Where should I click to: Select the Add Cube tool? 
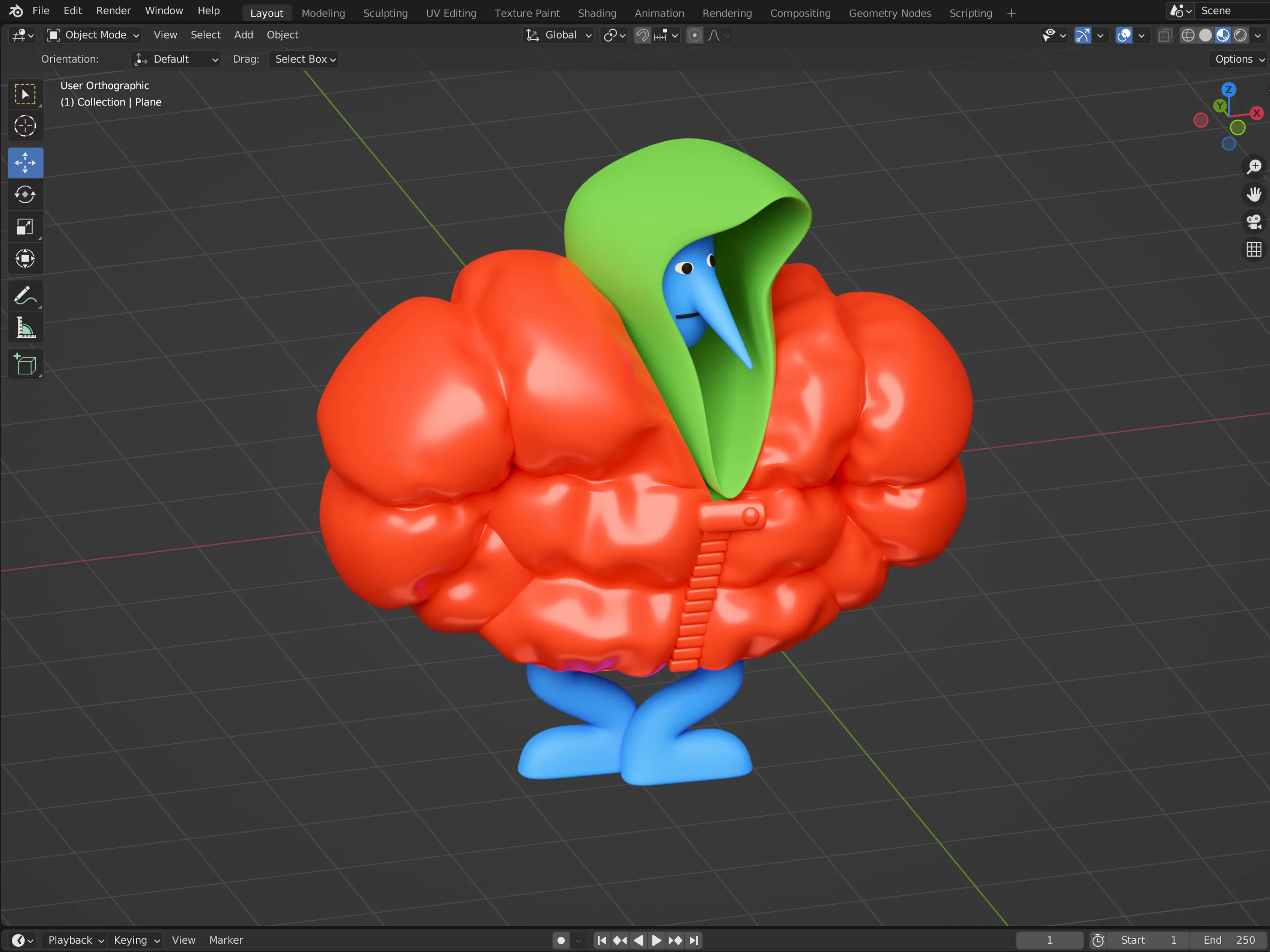coord(25,365)
